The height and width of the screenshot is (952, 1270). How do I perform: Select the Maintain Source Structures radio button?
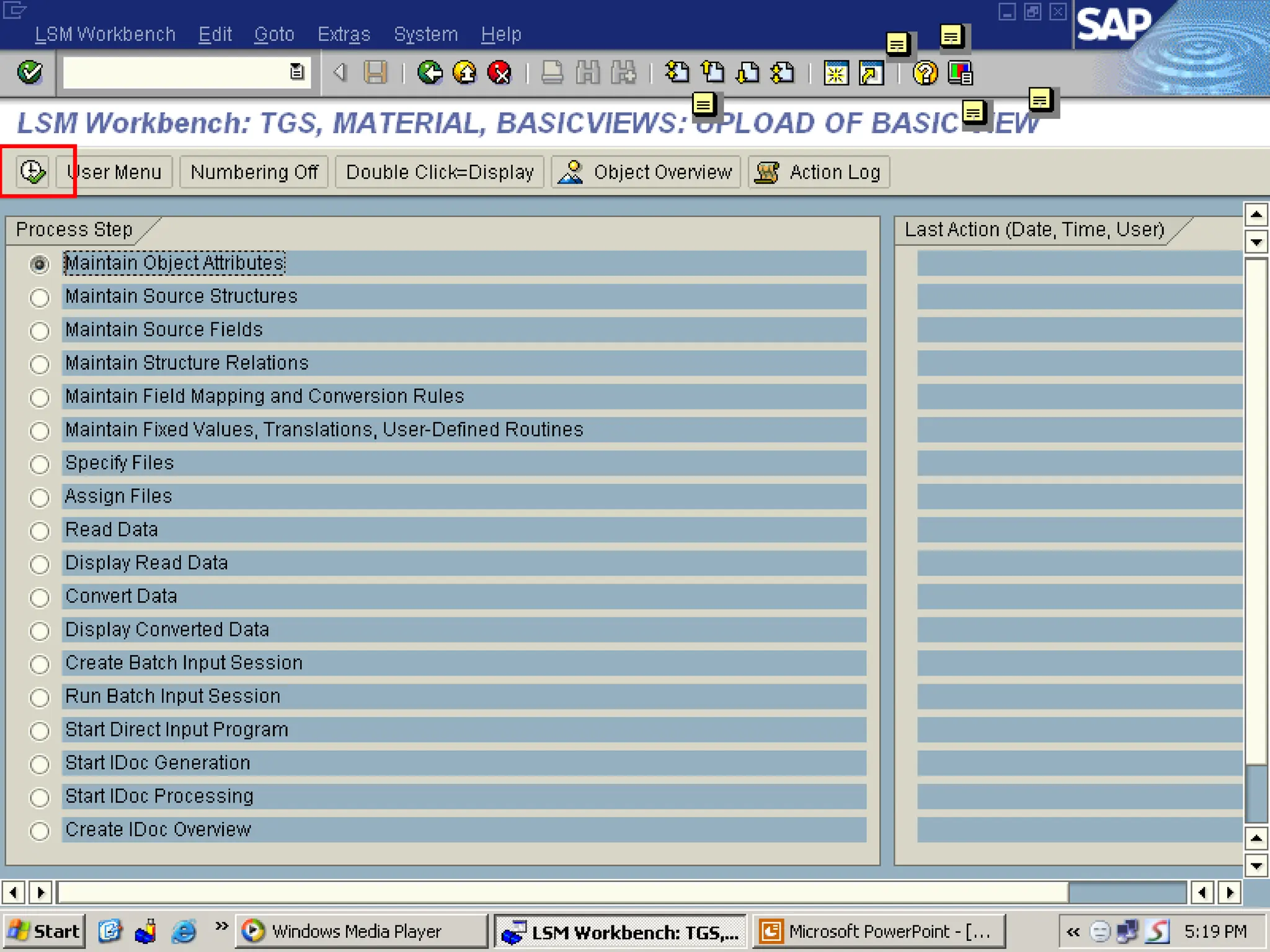[x=40, y=297]
